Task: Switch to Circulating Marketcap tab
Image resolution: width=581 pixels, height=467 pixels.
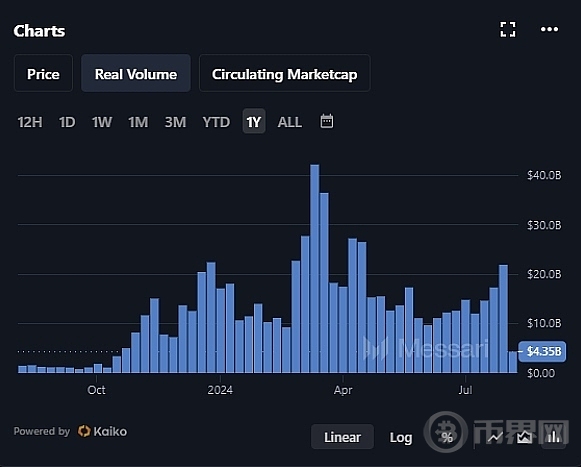Action: point(285,73)
